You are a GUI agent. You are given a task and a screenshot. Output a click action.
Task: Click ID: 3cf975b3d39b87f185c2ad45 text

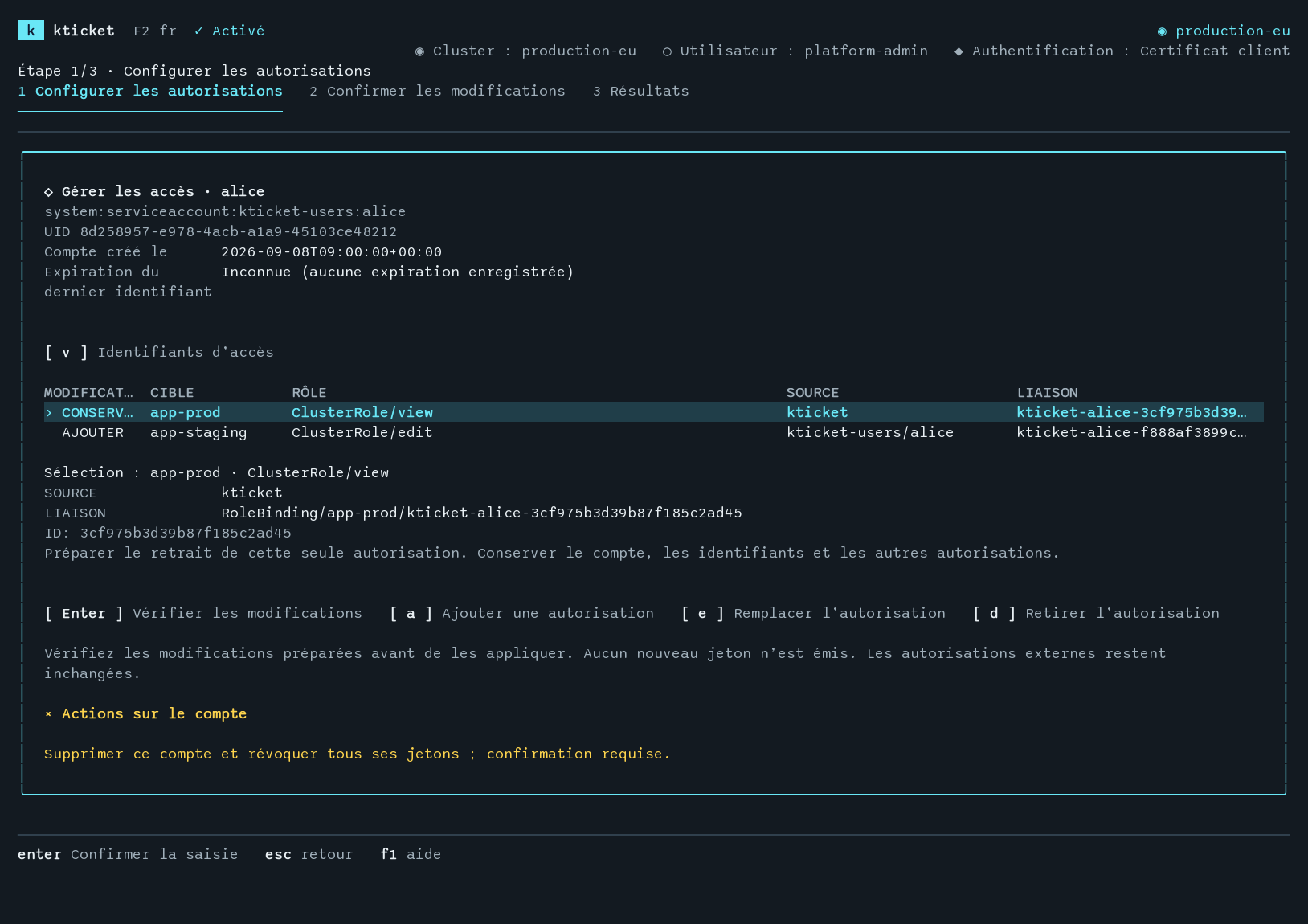pyautogui.click(x=168, y=533)
